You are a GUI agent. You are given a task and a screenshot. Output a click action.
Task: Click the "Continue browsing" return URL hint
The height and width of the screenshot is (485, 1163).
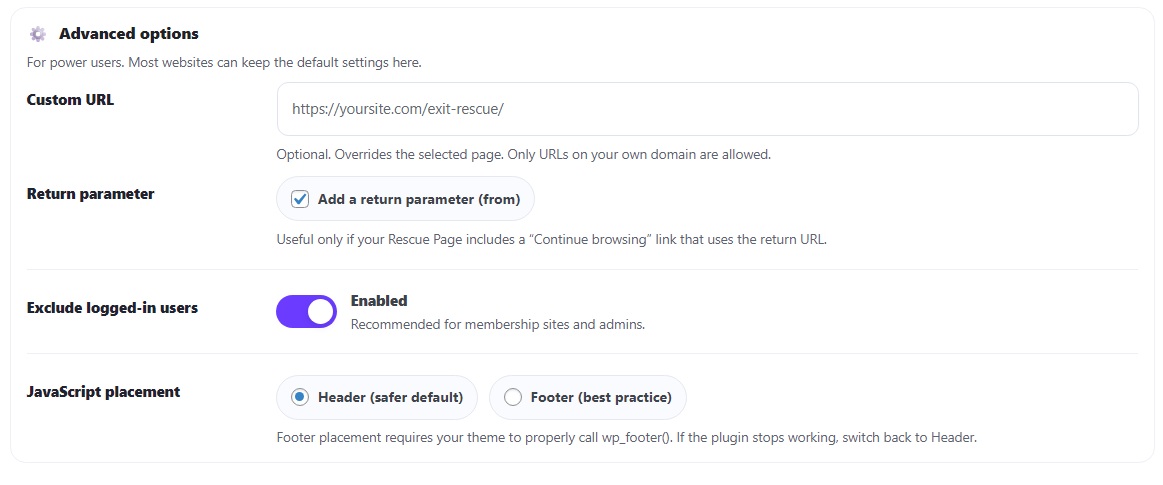[551, 240]
